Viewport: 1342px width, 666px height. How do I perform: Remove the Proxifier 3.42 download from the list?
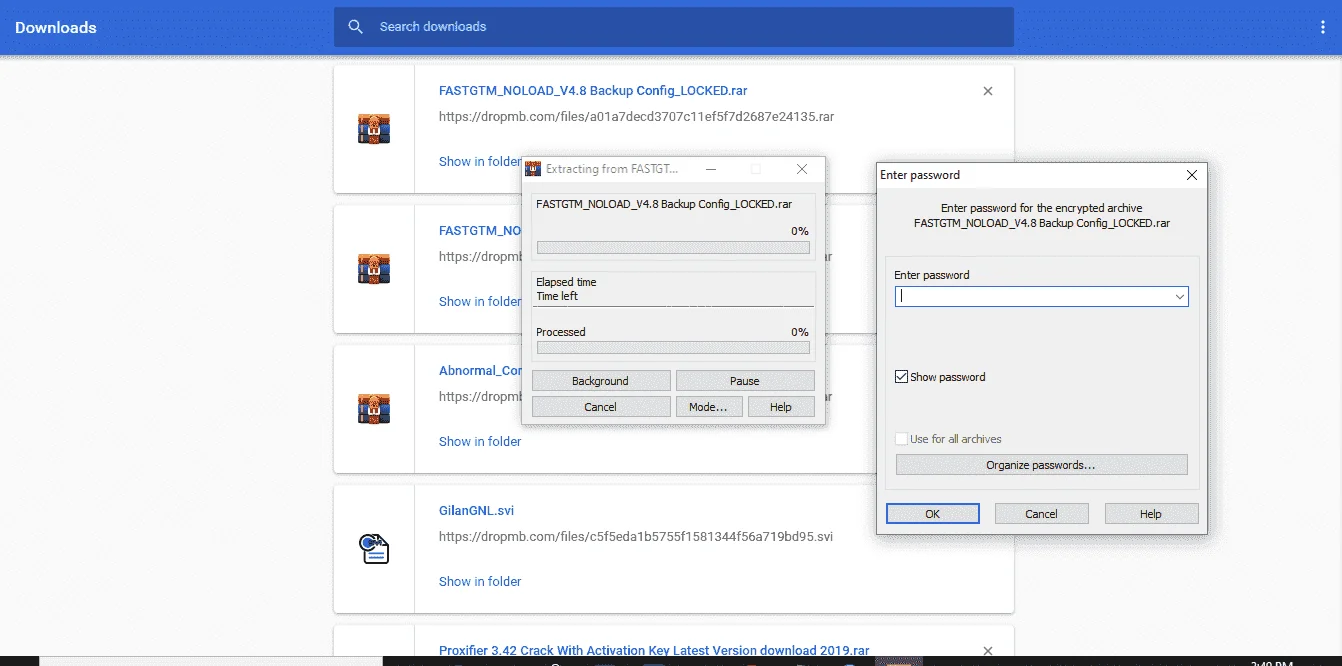pos(988,651)
